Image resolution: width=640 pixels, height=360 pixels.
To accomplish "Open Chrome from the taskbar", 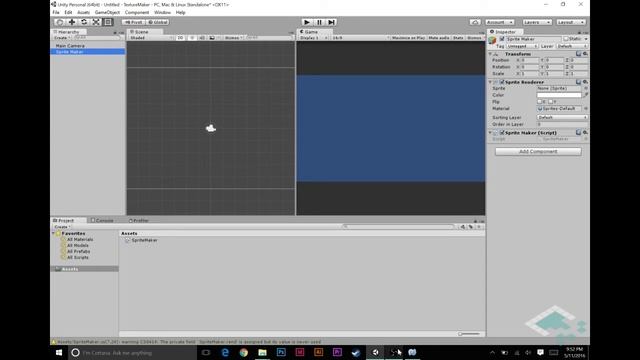I will click(x=244, y=352).
